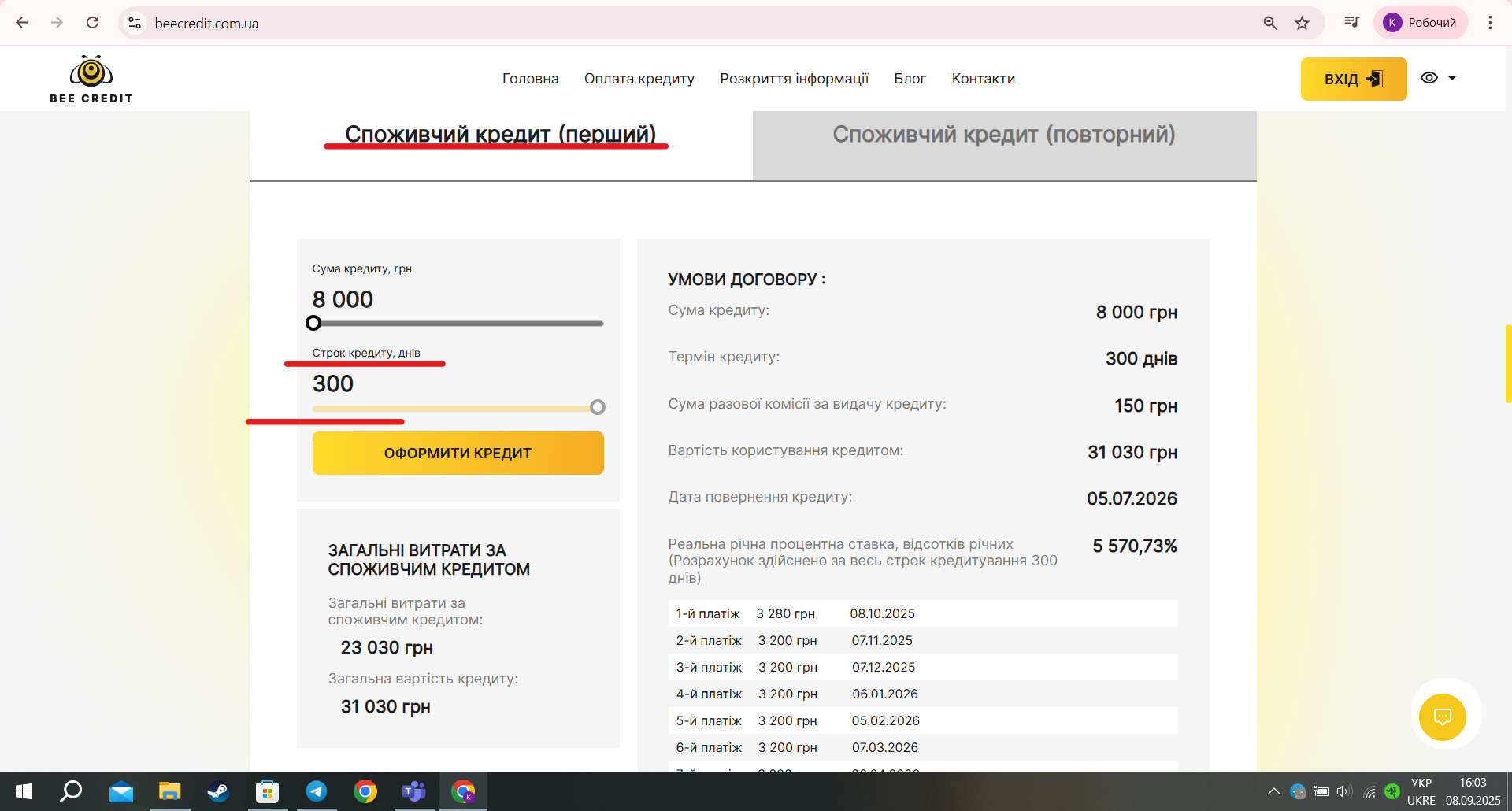The width and height of the screenshot is (1512, 811).
Task: Open Telegram from the taskbar
Action: 317,791
